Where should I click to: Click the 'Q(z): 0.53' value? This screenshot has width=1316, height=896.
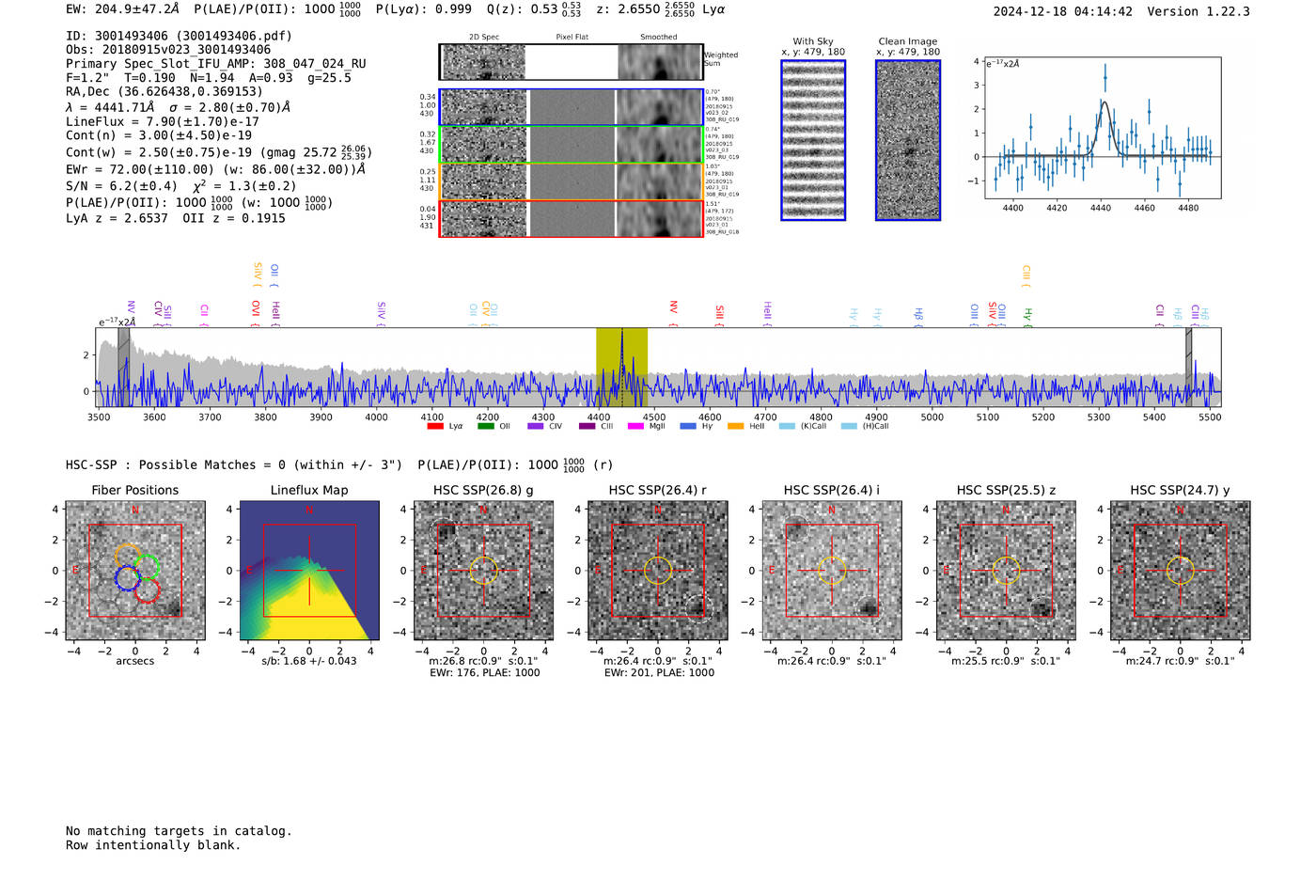(x=524, y=9)
